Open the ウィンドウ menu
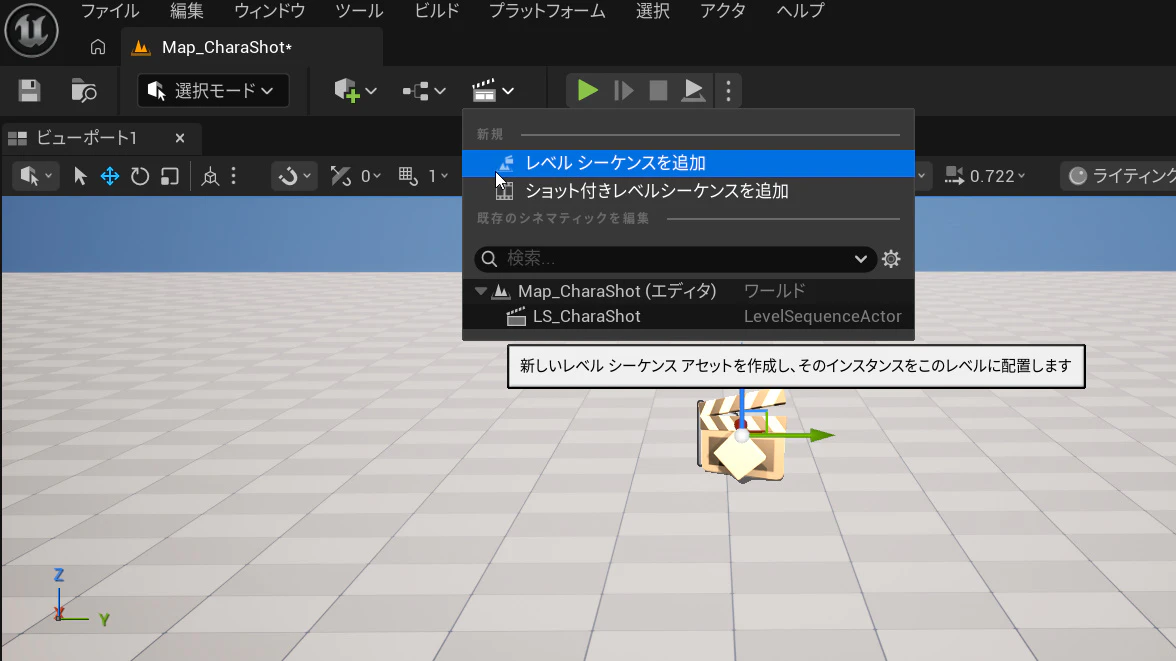 (x=270, y=11)
